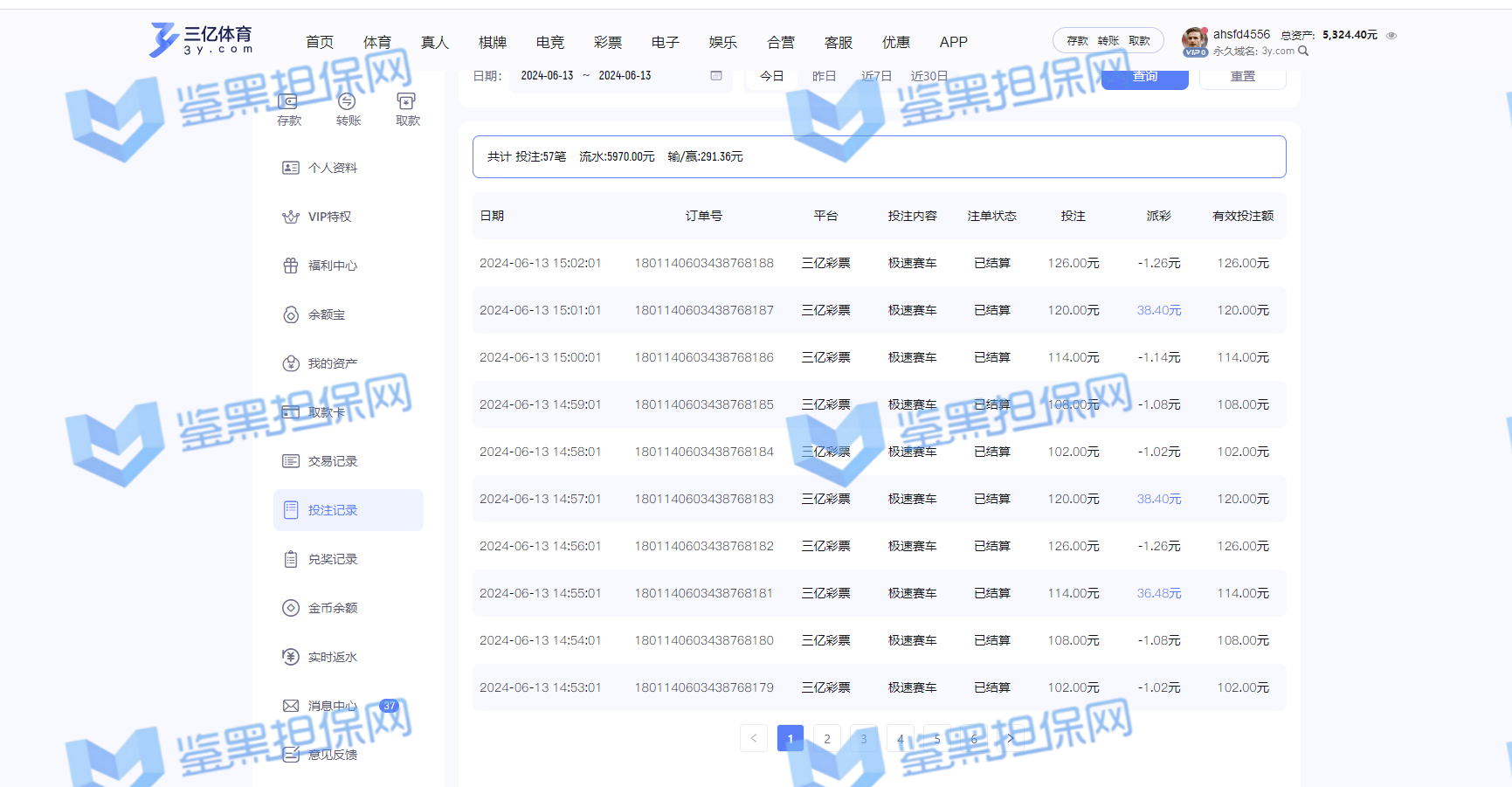Click the deposit (存款) wallet icon in sidebar
The width and height of the screenshot is (1512, 787).
pos(288,102)
